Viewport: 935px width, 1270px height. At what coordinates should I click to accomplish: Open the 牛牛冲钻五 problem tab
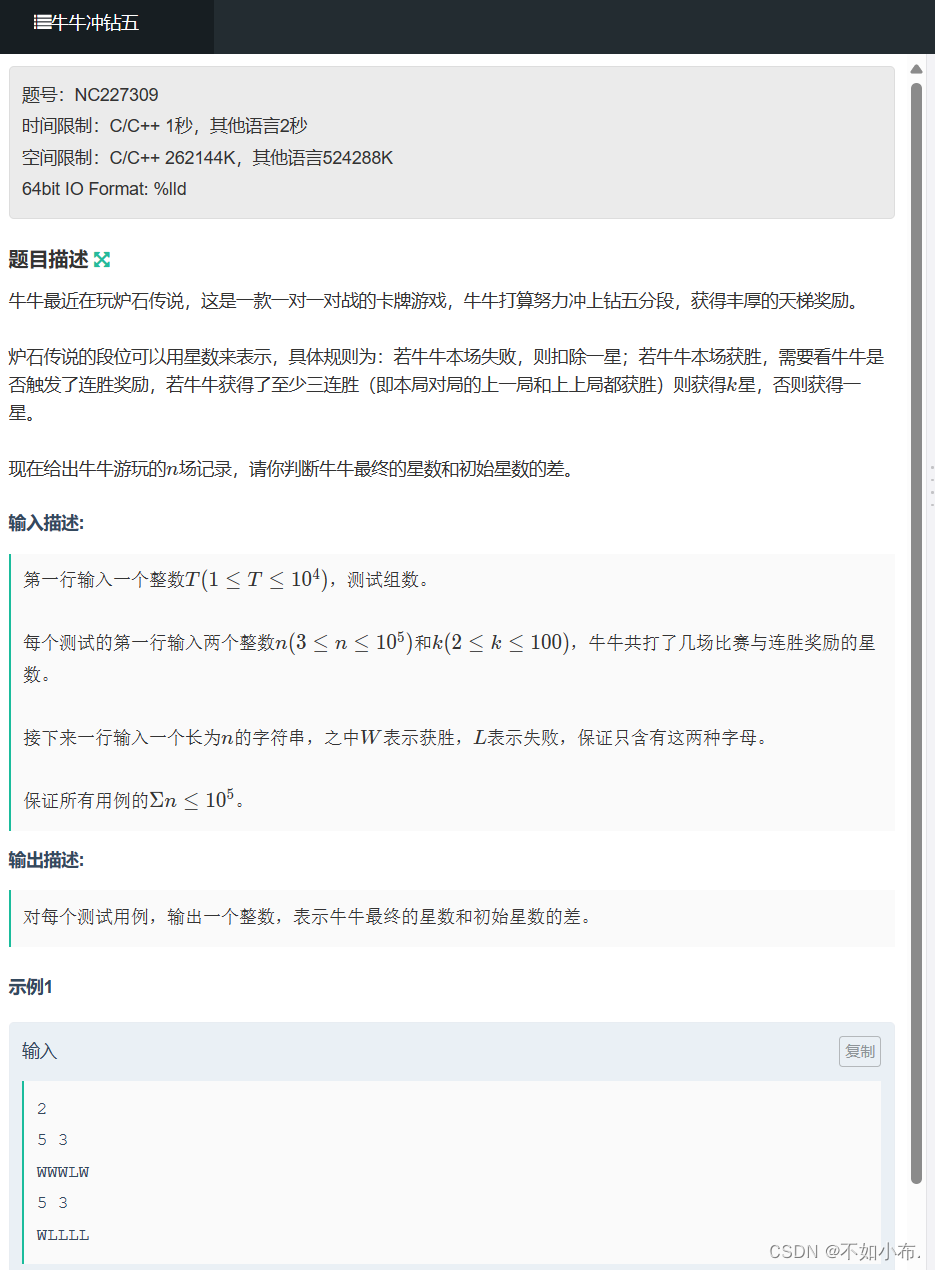point(107,26)
